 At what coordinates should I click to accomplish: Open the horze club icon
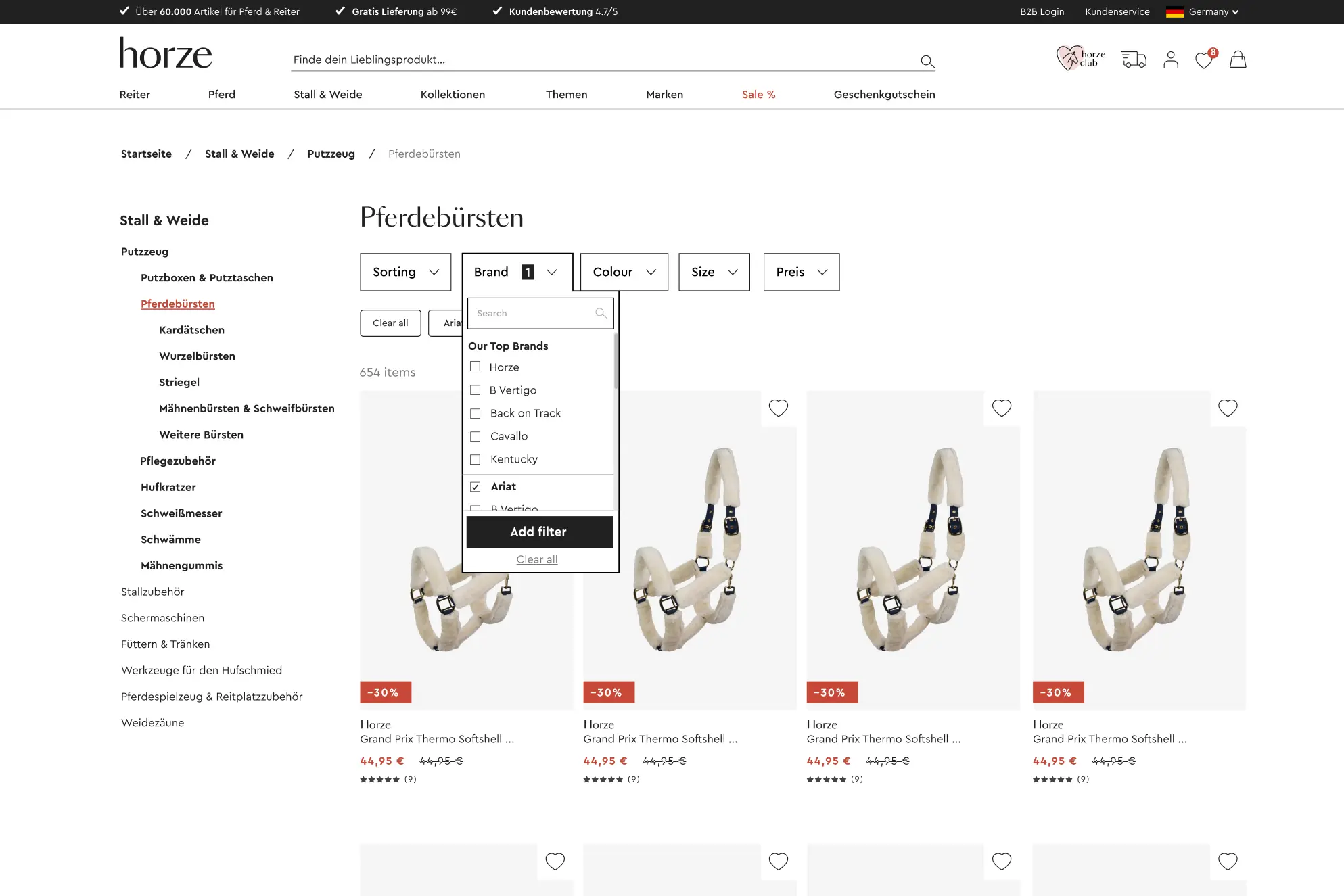pos(1080,58)
